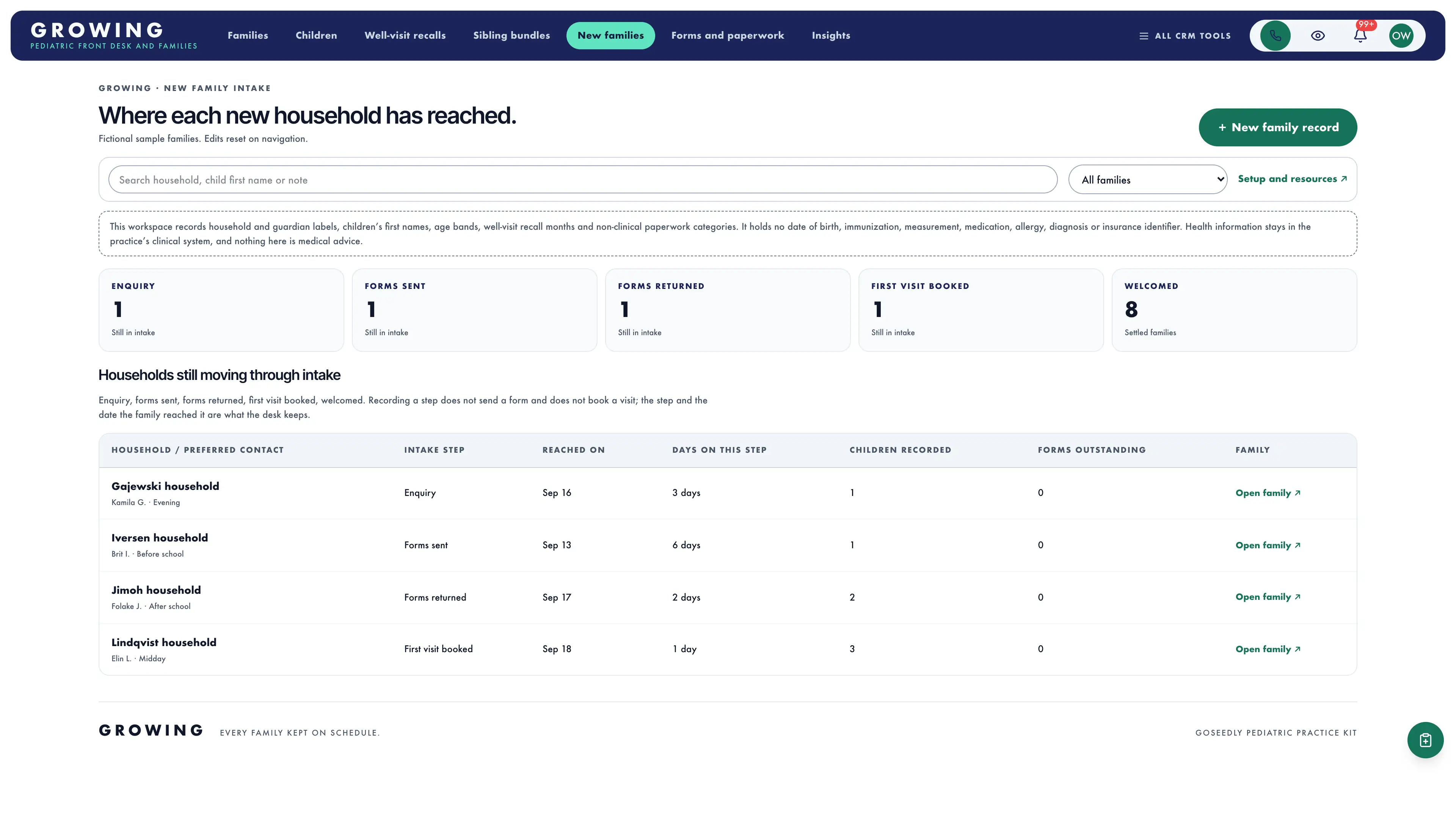Open the Well-visit recalls tab
This screenshot has width=1456, height=819.
tap(405, 36)
